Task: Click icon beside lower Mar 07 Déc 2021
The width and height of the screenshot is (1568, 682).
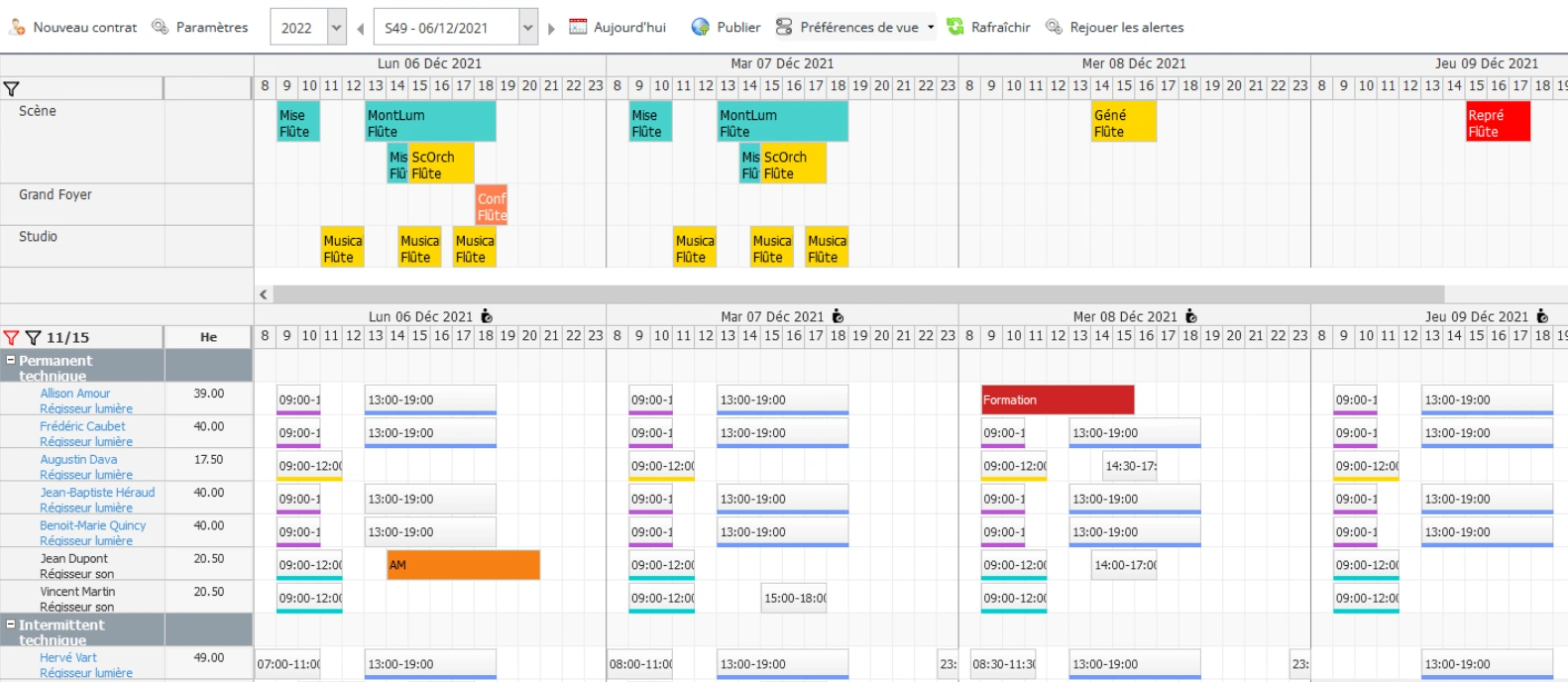Action: coord(838,316)
